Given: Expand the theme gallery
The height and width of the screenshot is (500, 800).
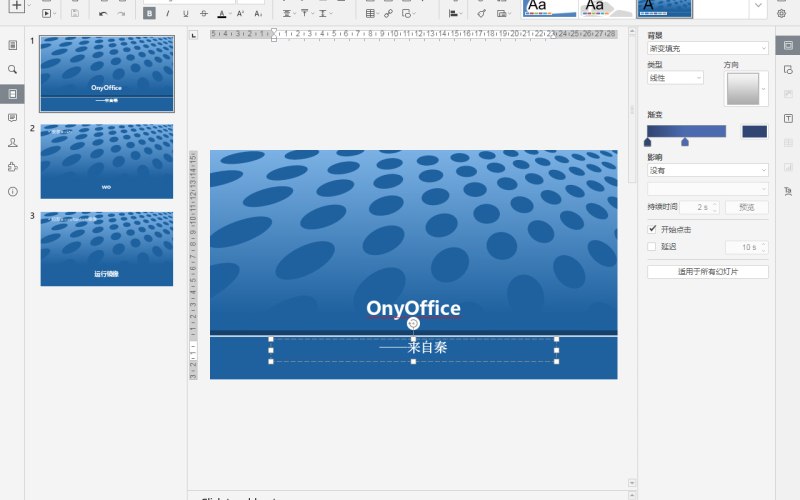Looking at the screenshot, I should tap(758, 6).
